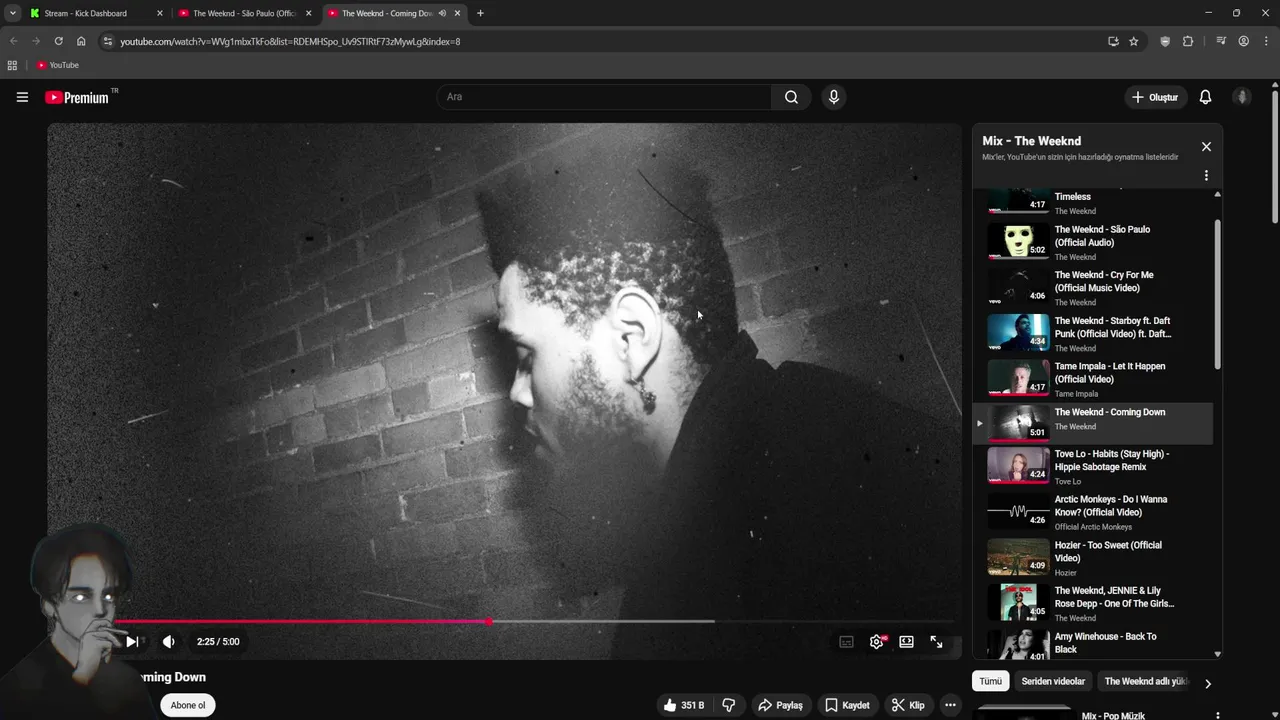This screenshot has width=1280, height=720.
Task: Play Starboy ft. Daft Punk thumbnail
Action: coord(1018,333)
